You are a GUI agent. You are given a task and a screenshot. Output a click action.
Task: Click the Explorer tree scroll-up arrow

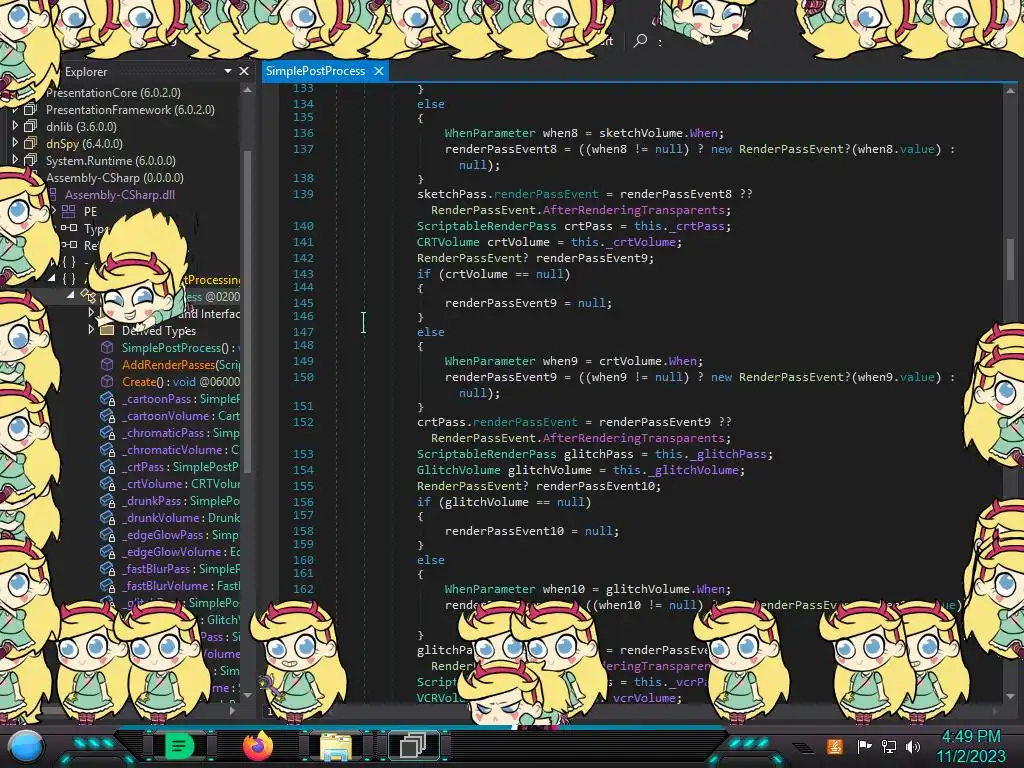click(x=248, y=90)
